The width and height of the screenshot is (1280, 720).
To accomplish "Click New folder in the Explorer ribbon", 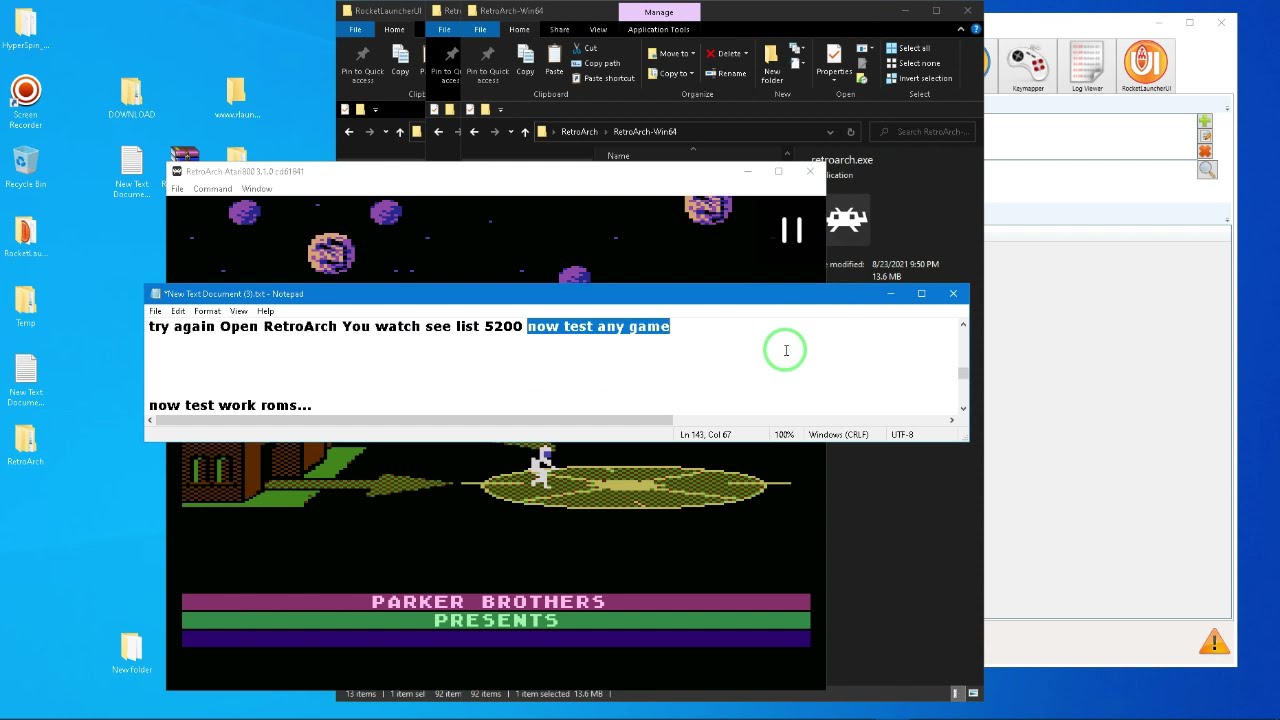I will pyautogui.click(x=772, y=63).
